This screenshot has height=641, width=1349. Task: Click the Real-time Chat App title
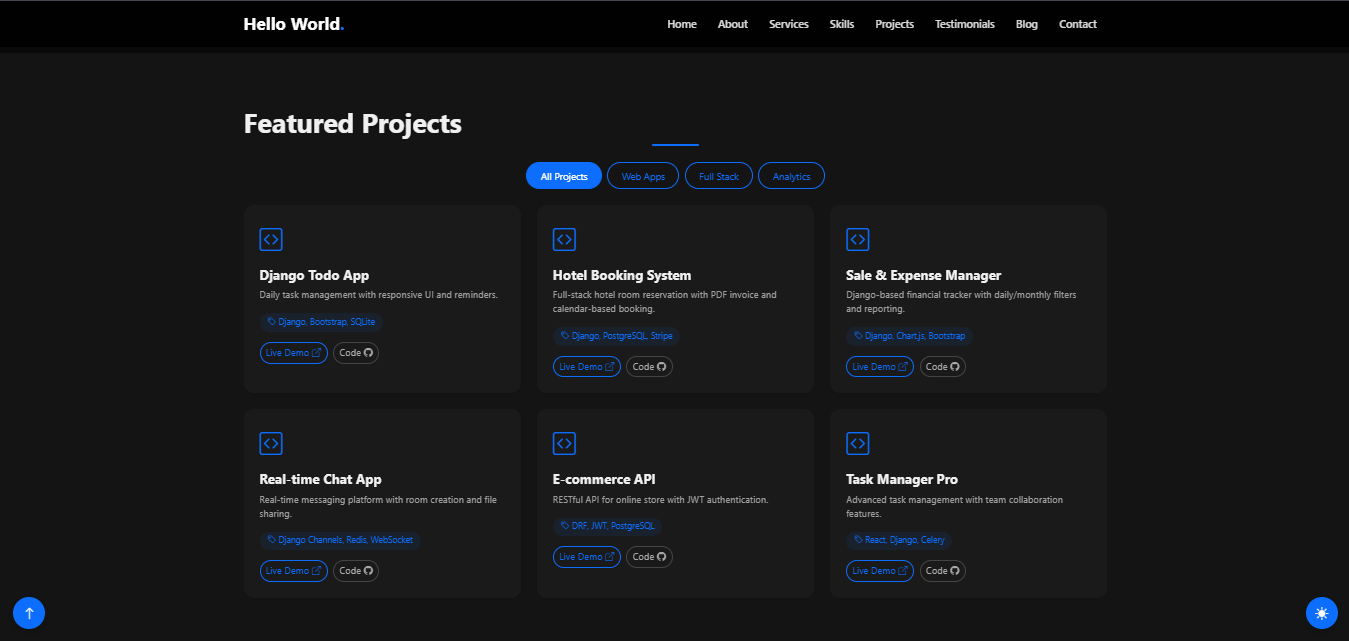pos(321,479)
